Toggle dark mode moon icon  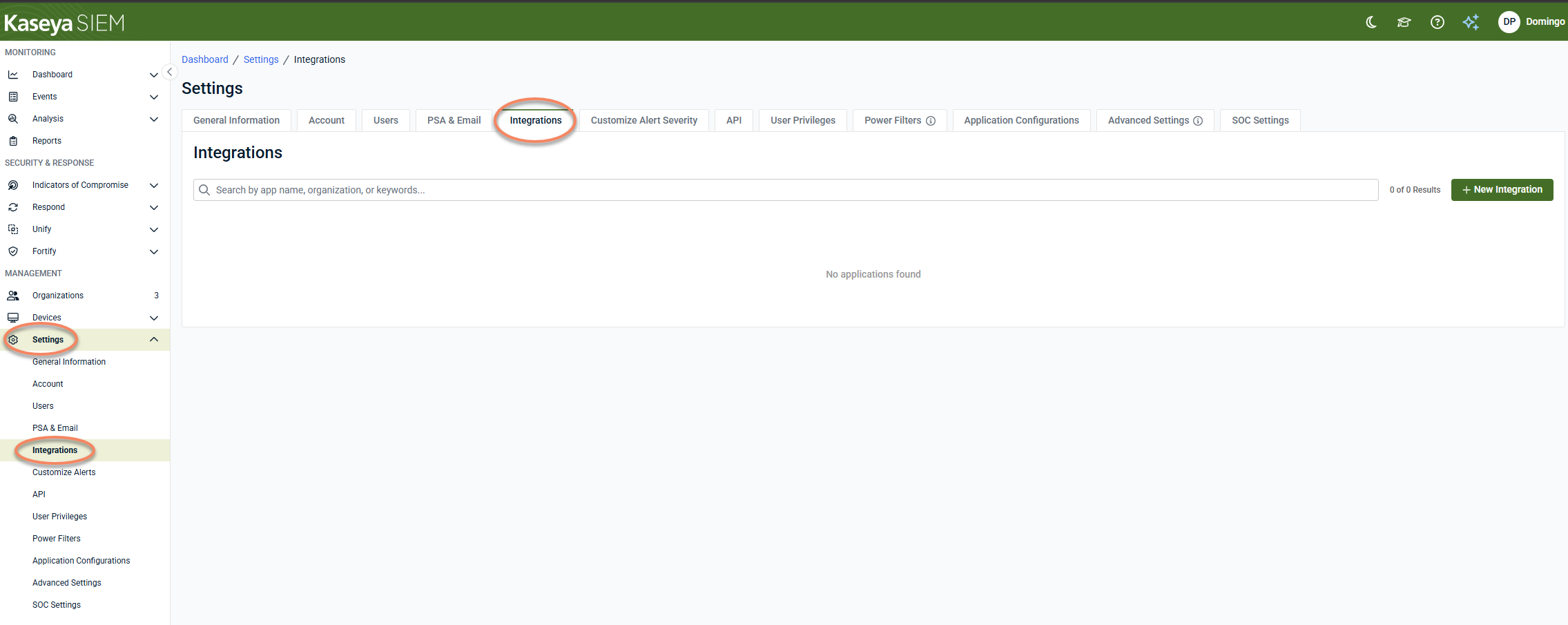(1371, 22)
